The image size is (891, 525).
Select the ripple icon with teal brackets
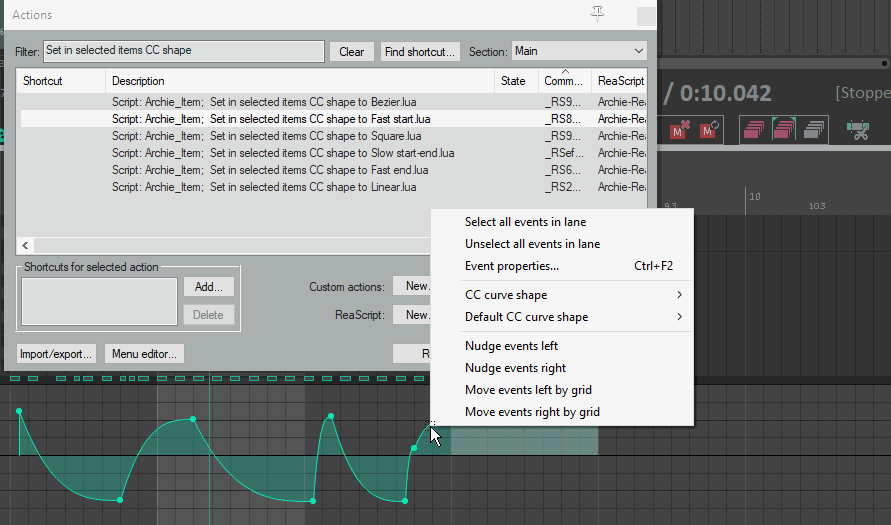point(784,129)
